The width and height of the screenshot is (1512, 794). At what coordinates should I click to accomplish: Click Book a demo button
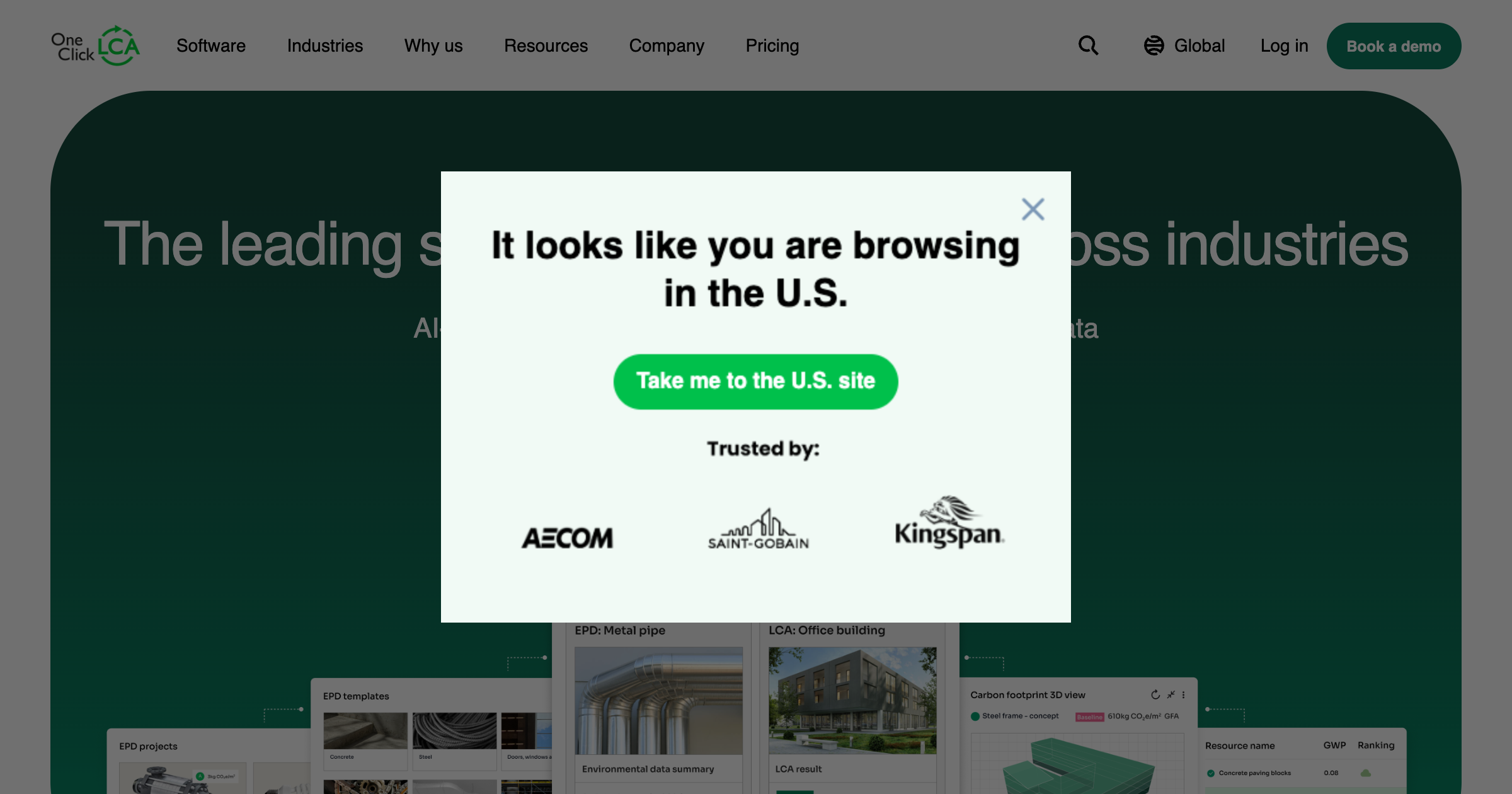point(1394,46)
